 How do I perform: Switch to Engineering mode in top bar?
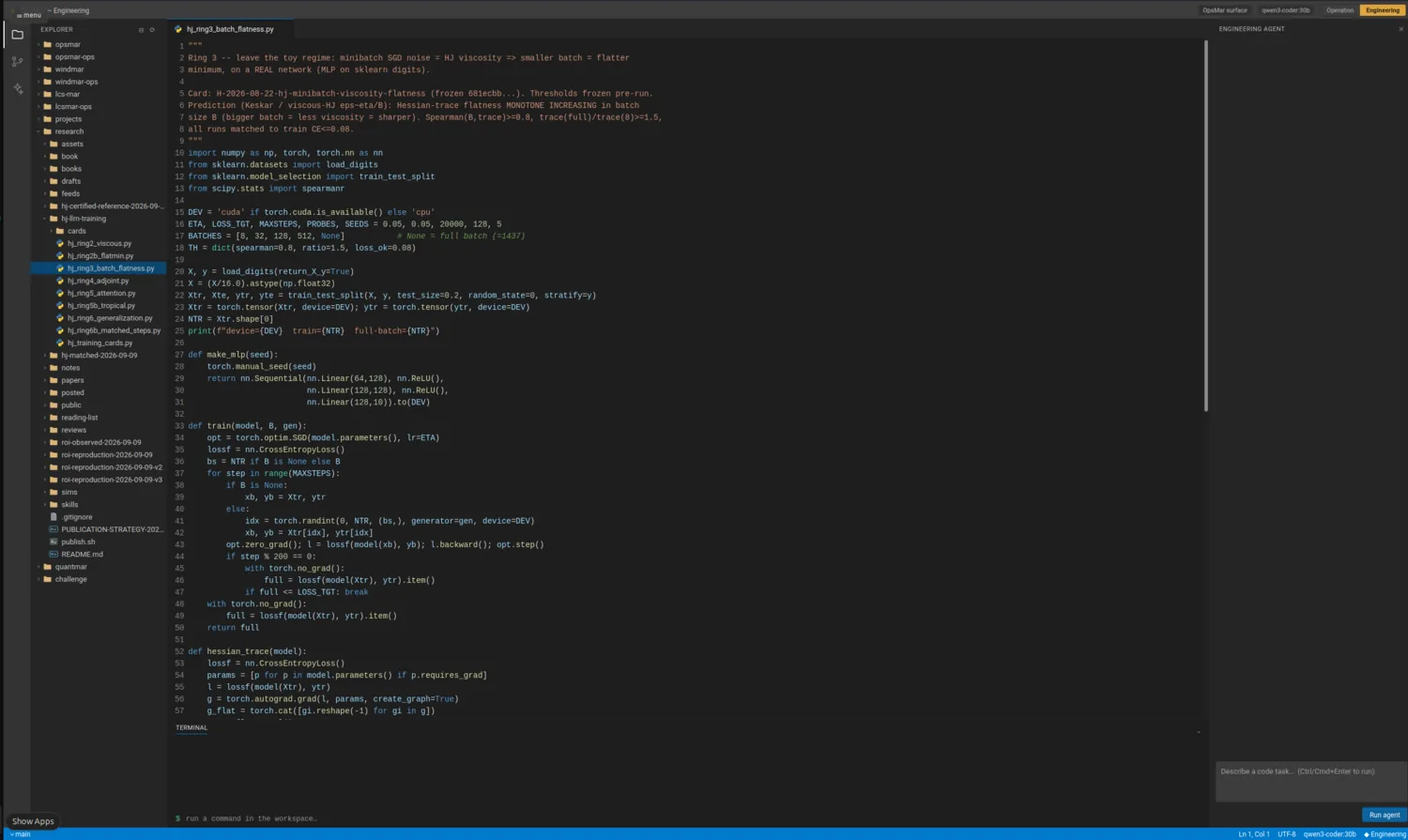pyautogui.click(x=1383, y=10)
